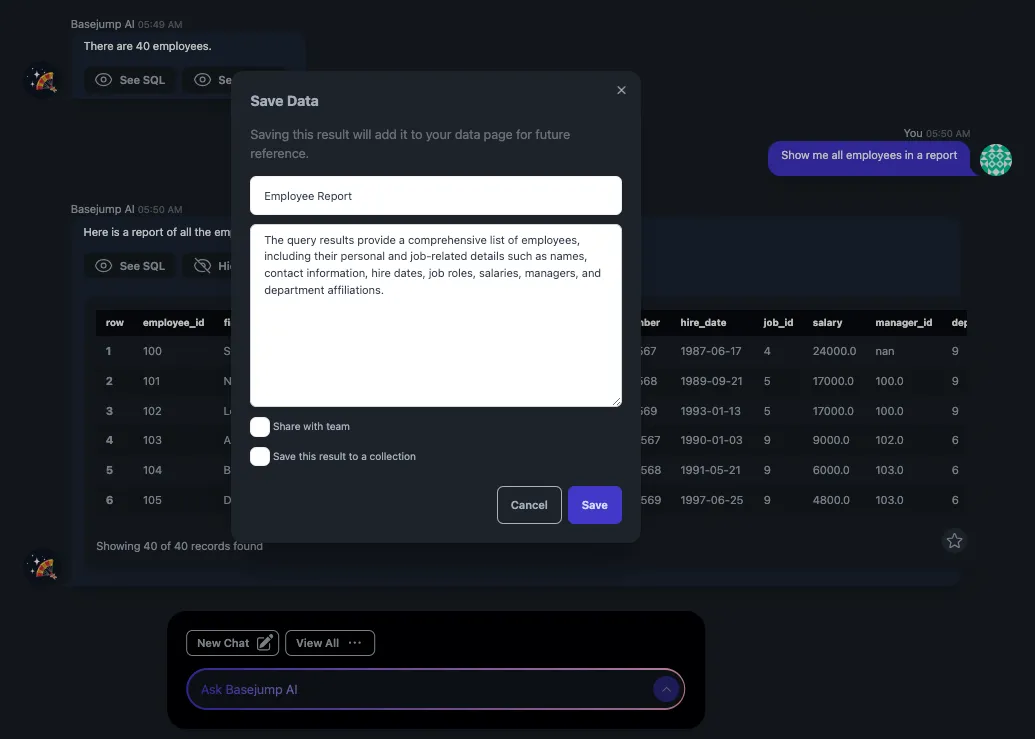This screenshot has width=1035, height=739.
Task: Click the employee_id column header
Action: click(174, 323)
